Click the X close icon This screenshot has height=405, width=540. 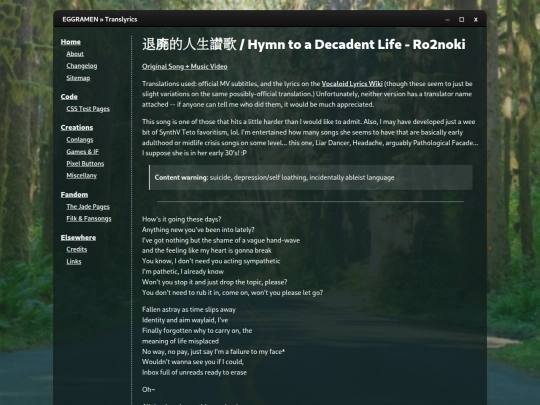click(476, 20)
